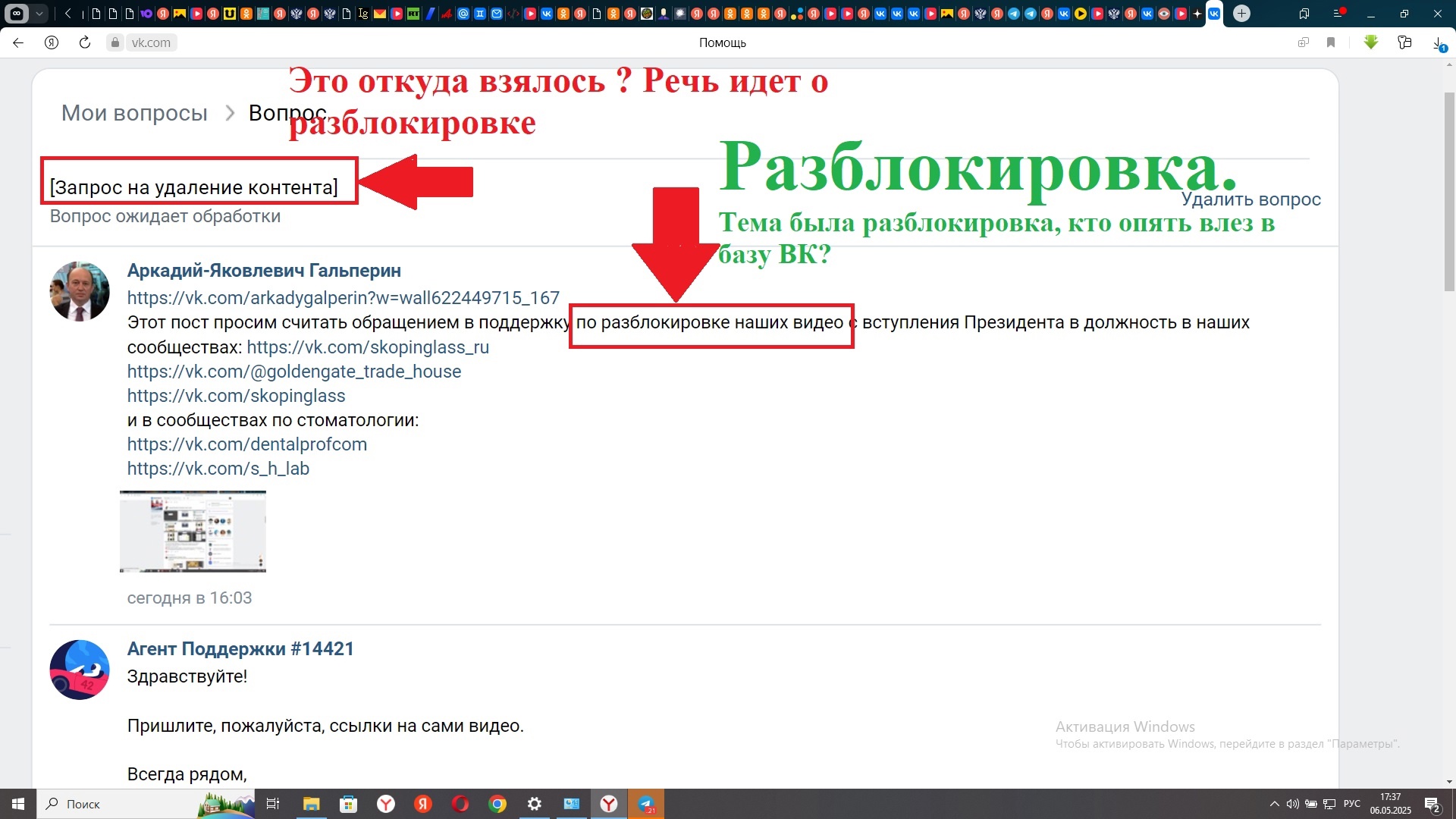1456x819 pixels.
Task: Click the support agent avatar
Action: pyautogui.click(x=80, y=670)
